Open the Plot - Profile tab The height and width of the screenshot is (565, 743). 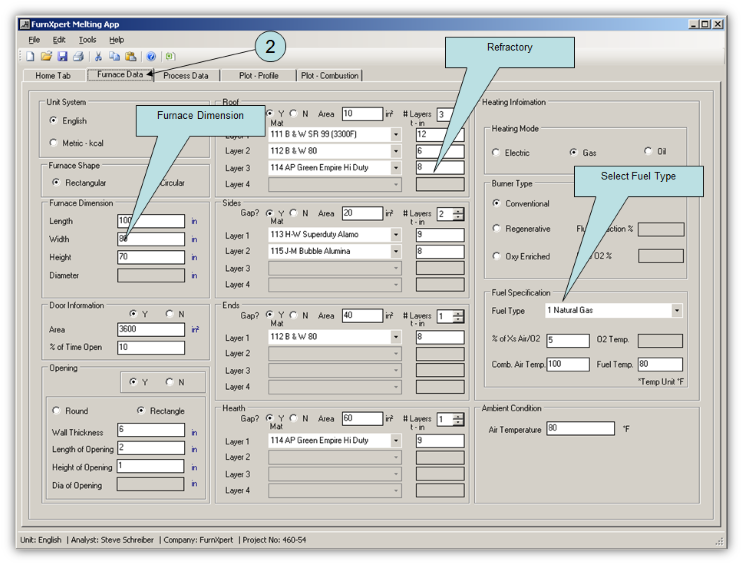pyautogui.click(x=258, y=75)
